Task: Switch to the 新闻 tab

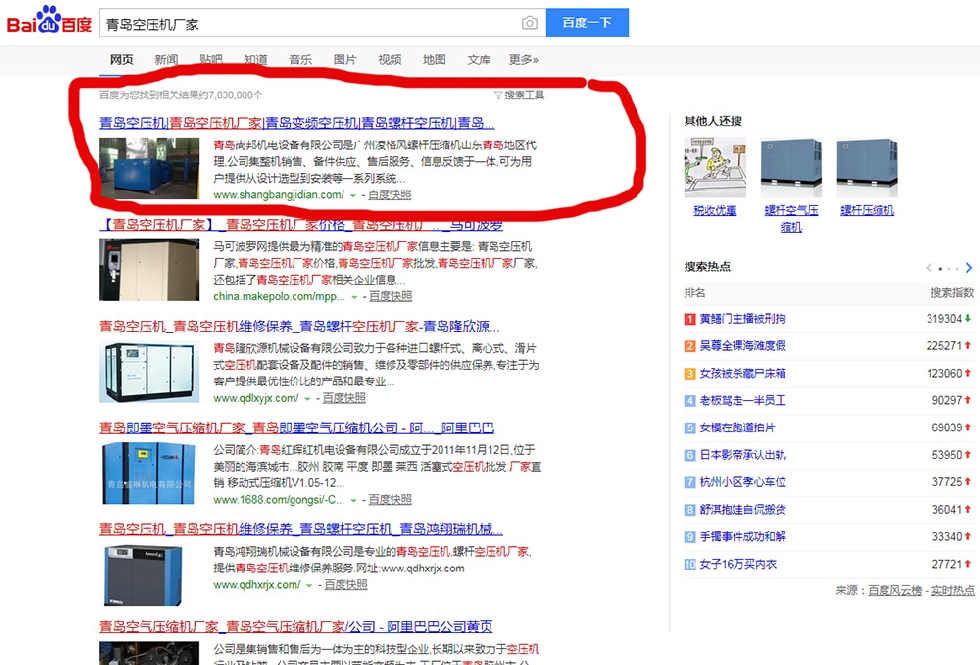Action: (x=166, y=59)
